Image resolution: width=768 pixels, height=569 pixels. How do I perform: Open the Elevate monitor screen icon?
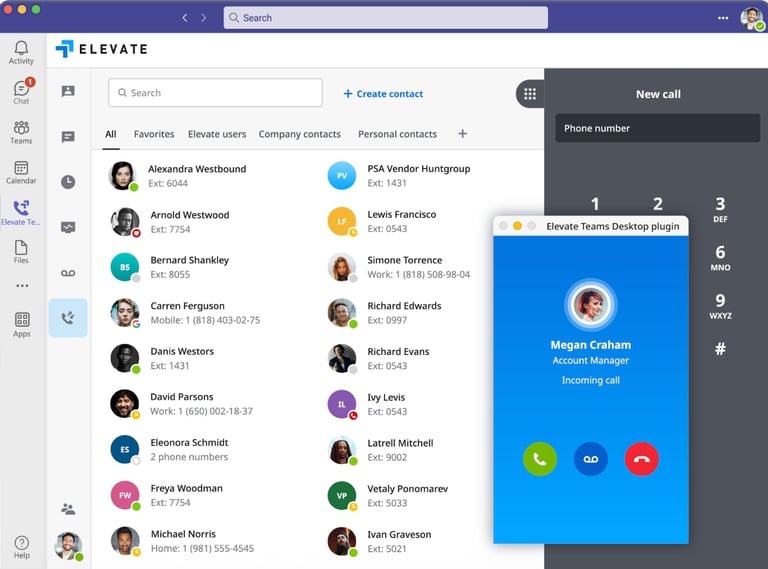68,227
